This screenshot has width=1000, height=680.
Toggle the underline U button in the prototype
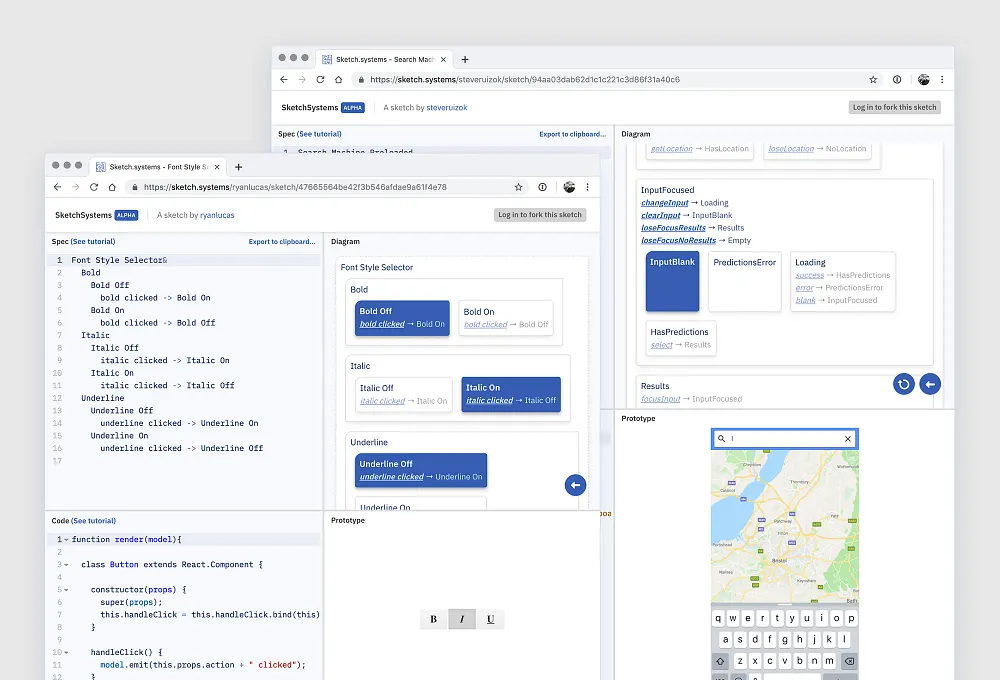(490, 619)
